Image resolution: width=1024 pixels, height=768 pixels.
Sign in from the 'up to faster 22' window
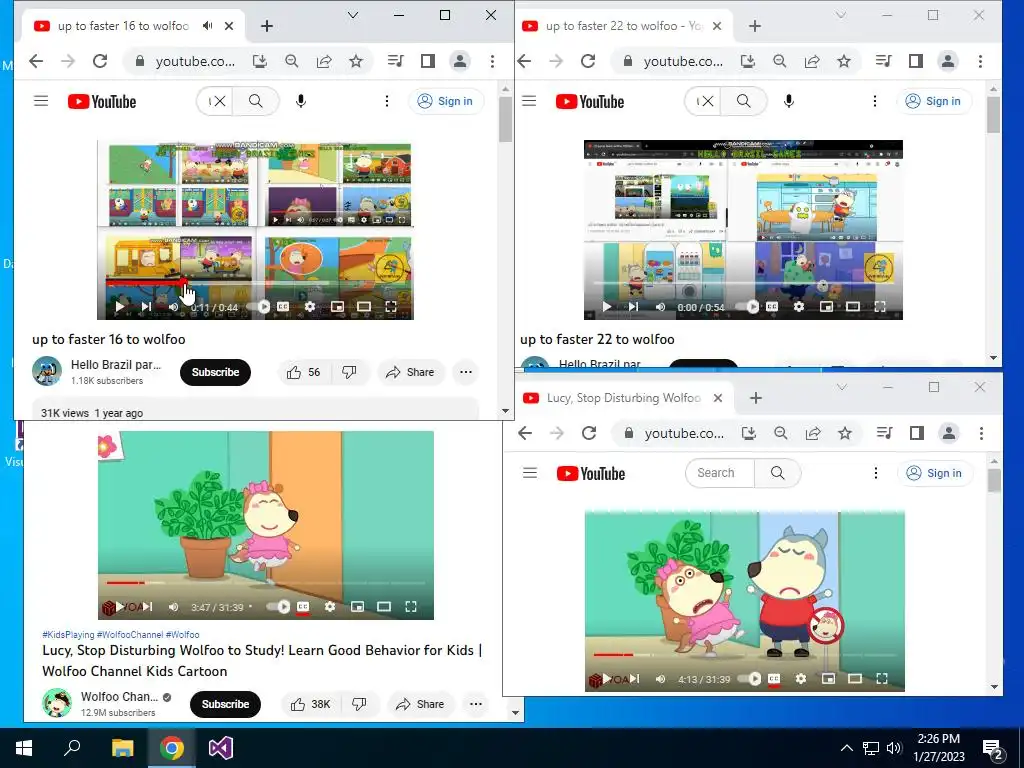(x=934, y=101)
